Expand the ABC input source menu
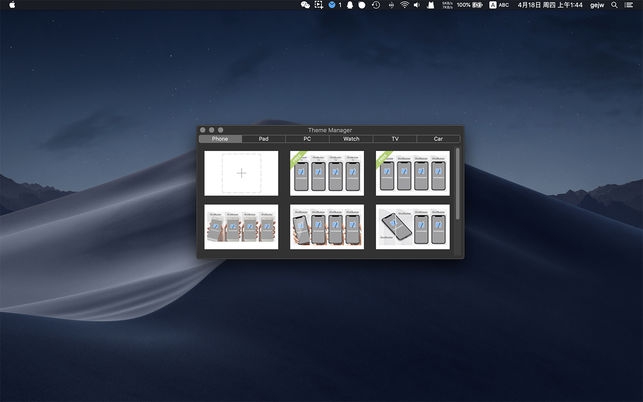The height and width of the screenshot is (402, 643). [498, 5]
